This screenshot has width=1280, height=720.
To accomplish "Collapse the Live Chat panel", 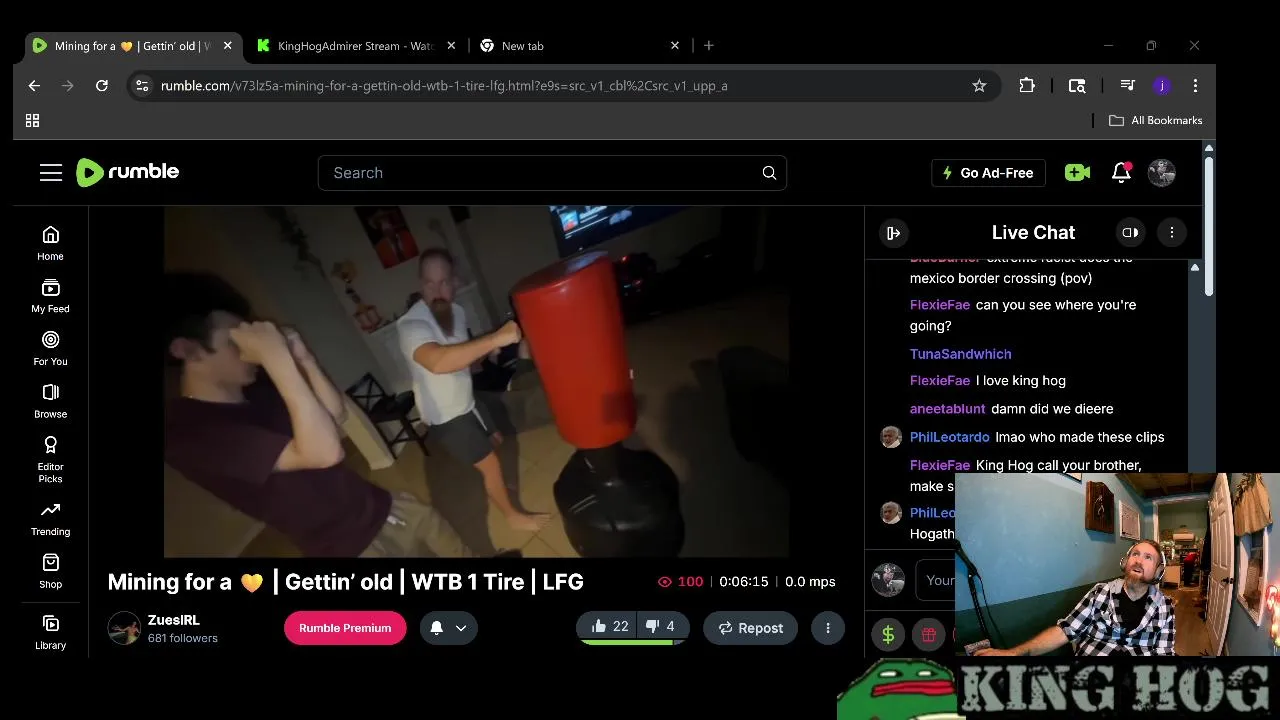I will pos(893,233).
